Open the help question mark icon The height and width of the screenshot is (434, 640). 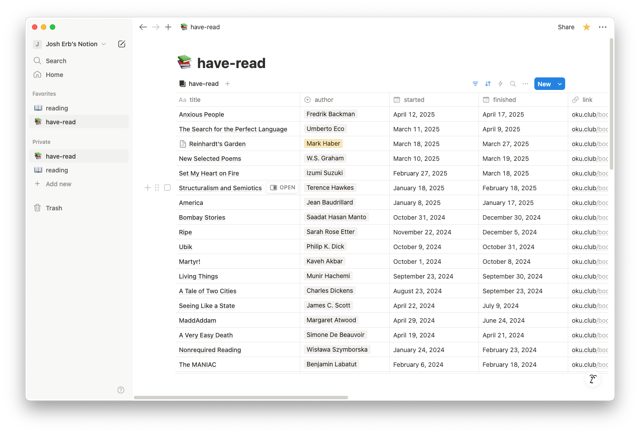tap(121, 390)
